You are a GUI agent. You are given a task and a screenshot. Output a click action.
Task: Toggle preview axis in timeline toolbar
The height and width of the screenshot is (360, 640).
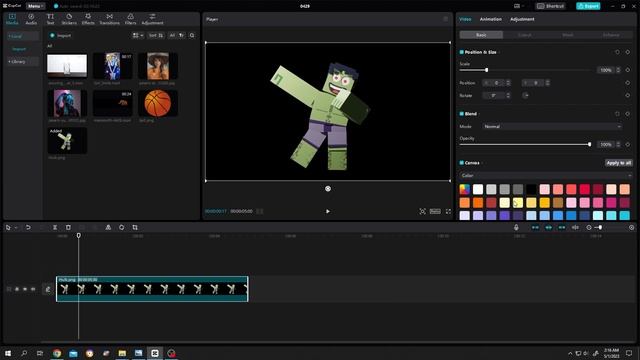point(576,227)
